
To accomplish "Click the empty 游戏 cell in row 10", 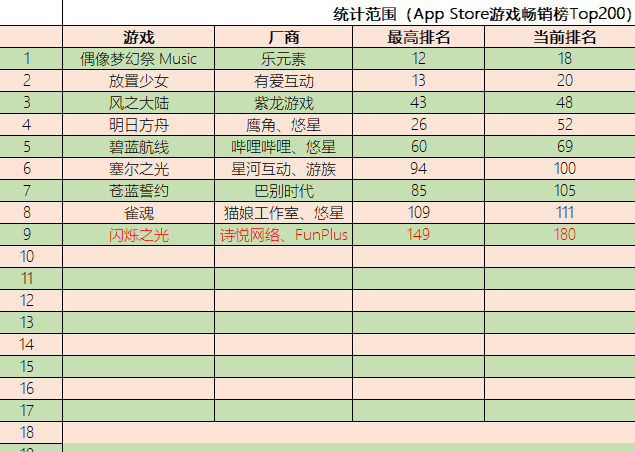I will (139, 256).
